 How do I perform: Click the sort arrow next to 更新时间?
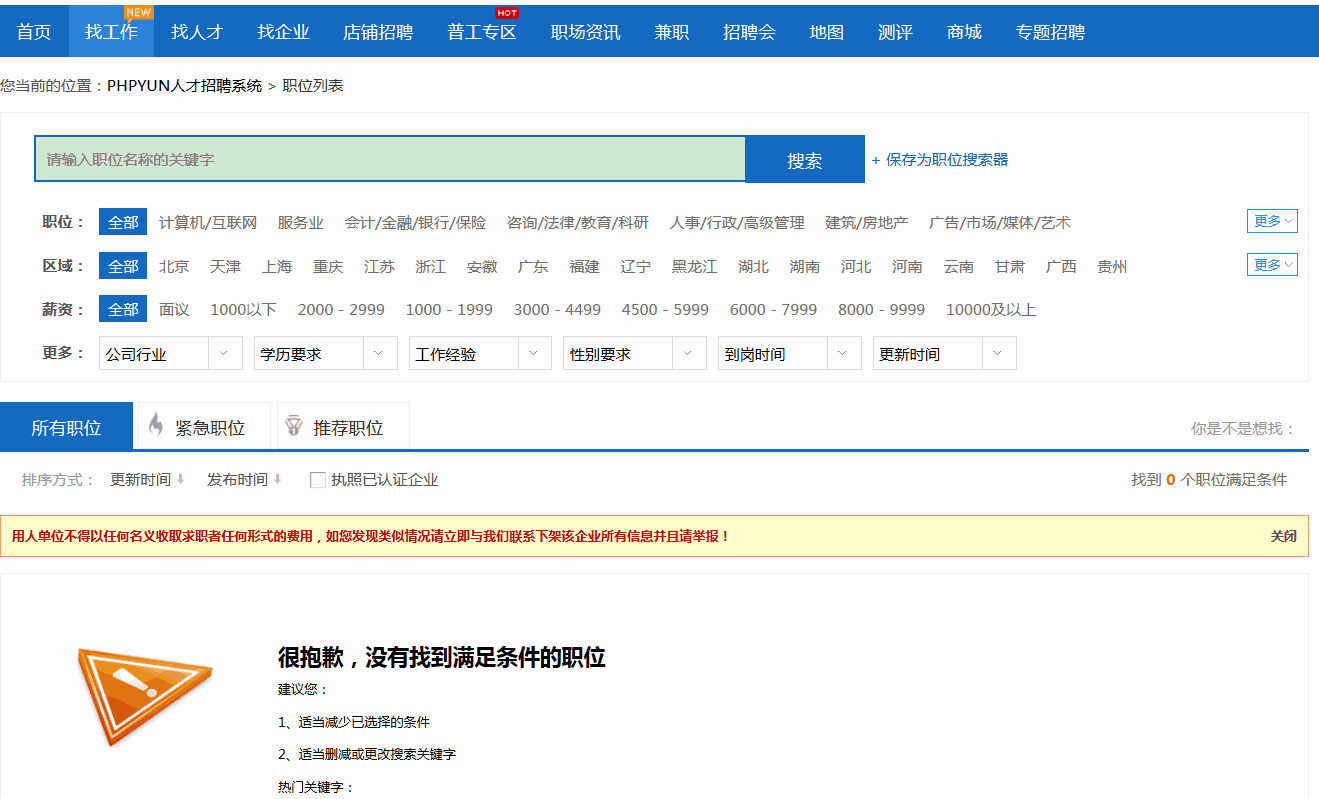tap(181, 480)
